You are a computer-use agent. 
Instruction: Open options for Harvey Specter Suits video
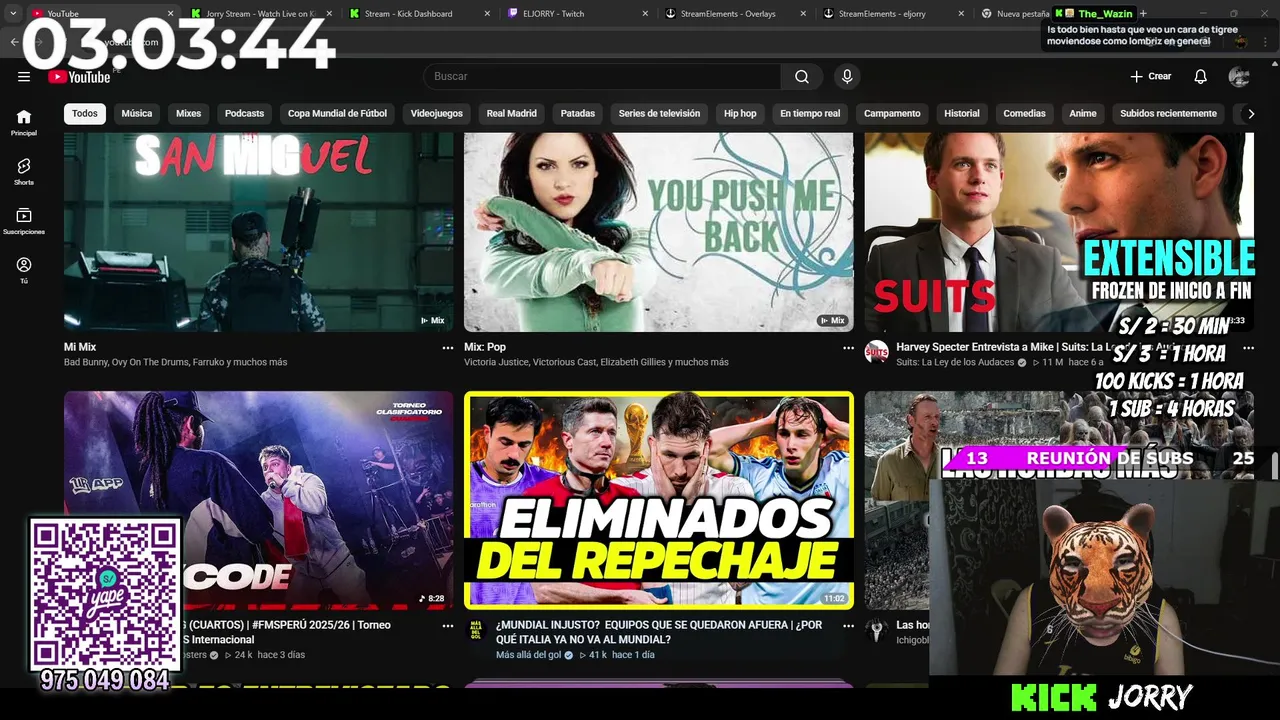[1248, 348]
